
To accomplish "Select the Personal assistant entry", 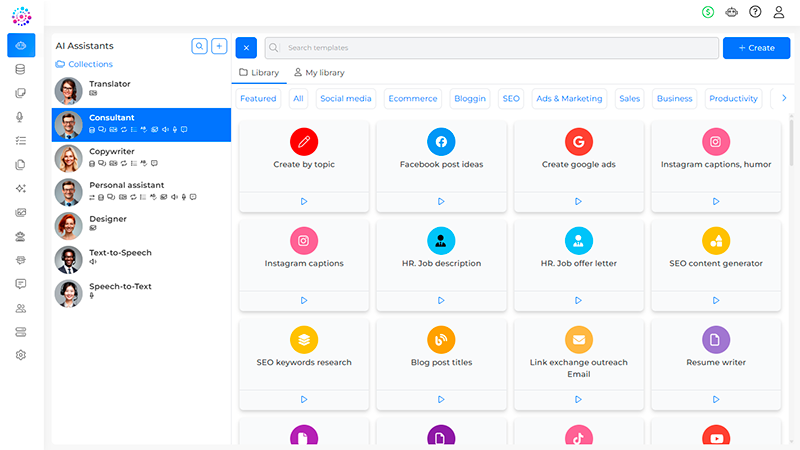I will pos(141,192).
